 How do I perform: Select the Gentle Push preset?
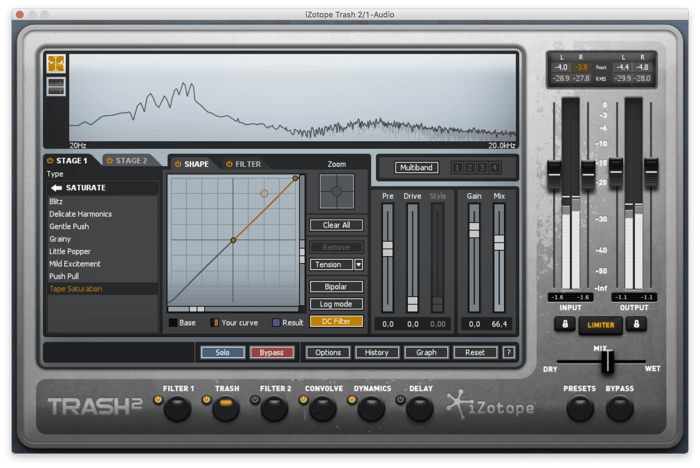(103, 226)
